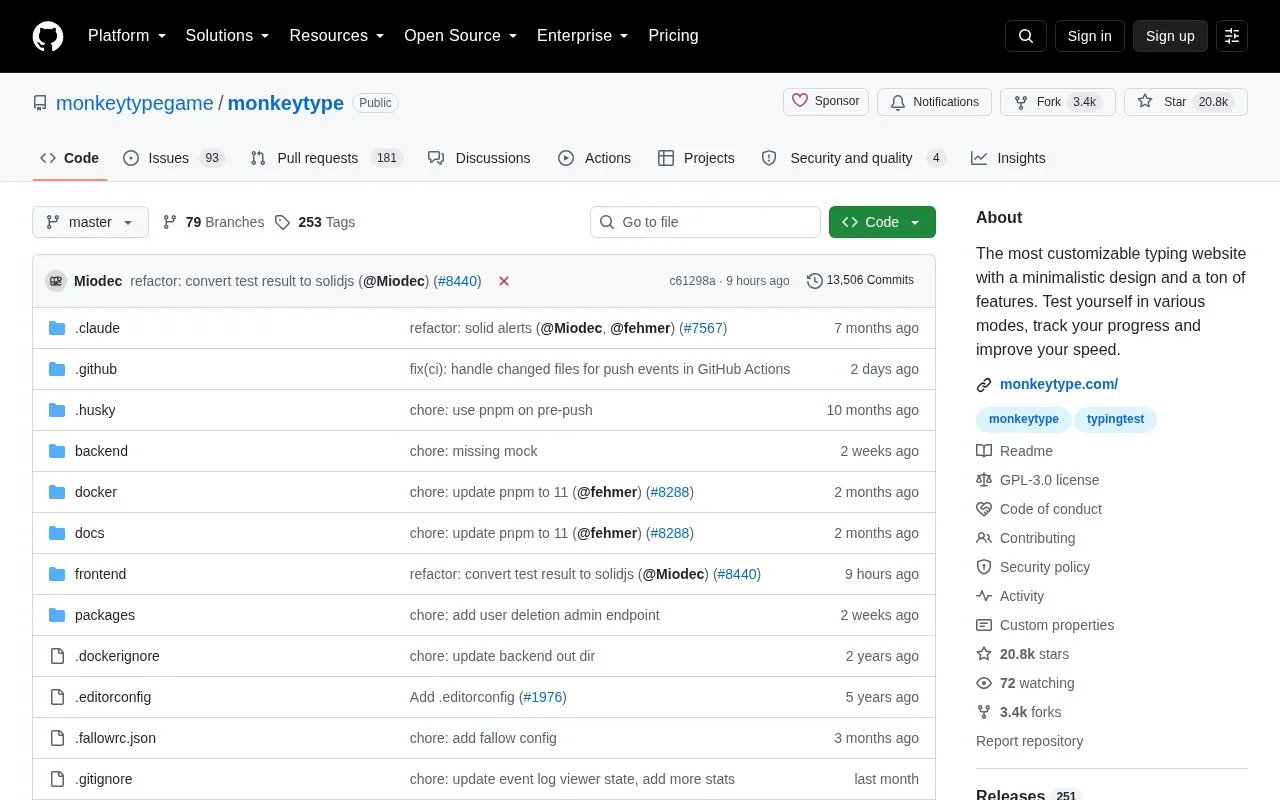Click Report repository link

pyautogui.click(x=1029, y=741)
